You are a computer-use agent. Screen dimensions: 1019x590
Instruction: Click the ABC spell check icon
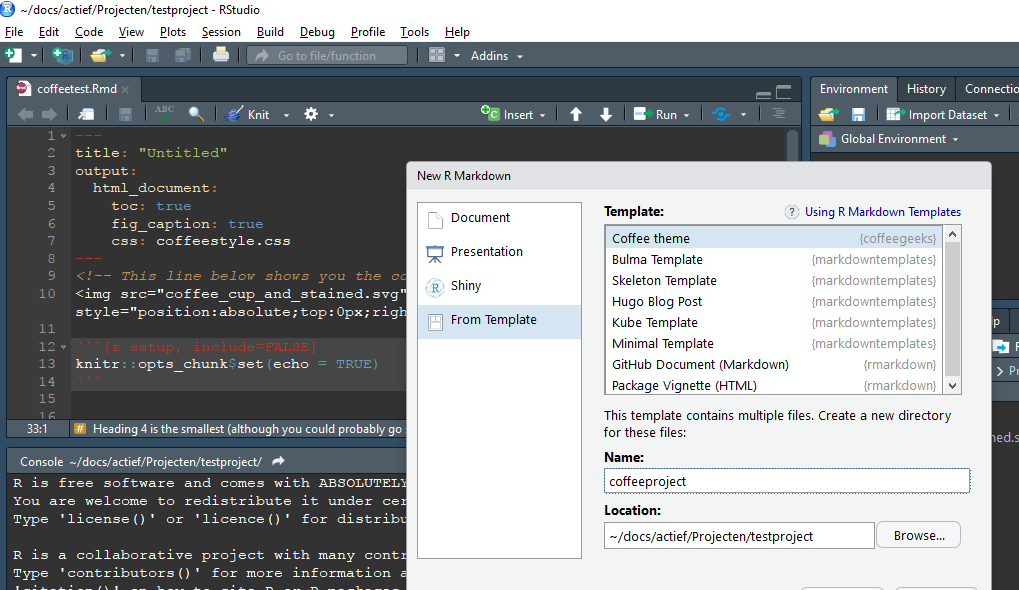coord(164,113)
